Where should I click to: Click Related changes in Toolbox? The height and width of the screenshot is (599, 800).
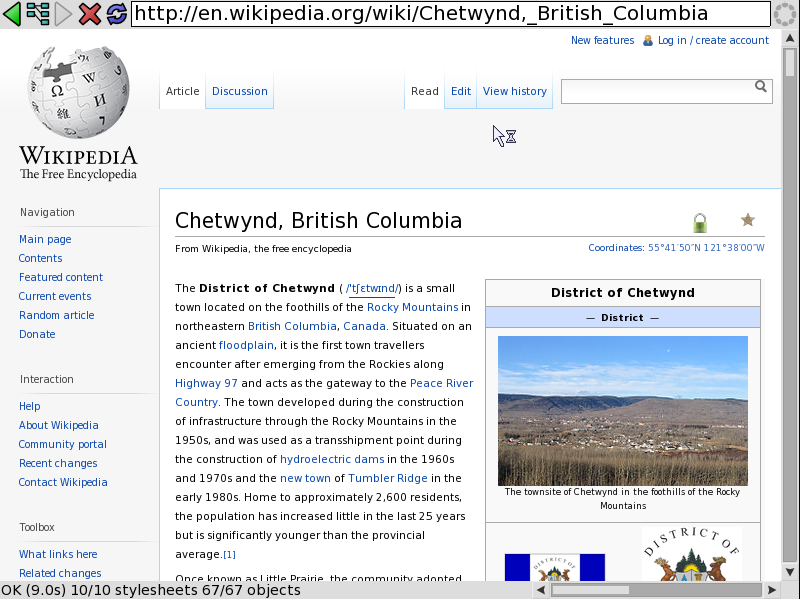pos(60,573)
